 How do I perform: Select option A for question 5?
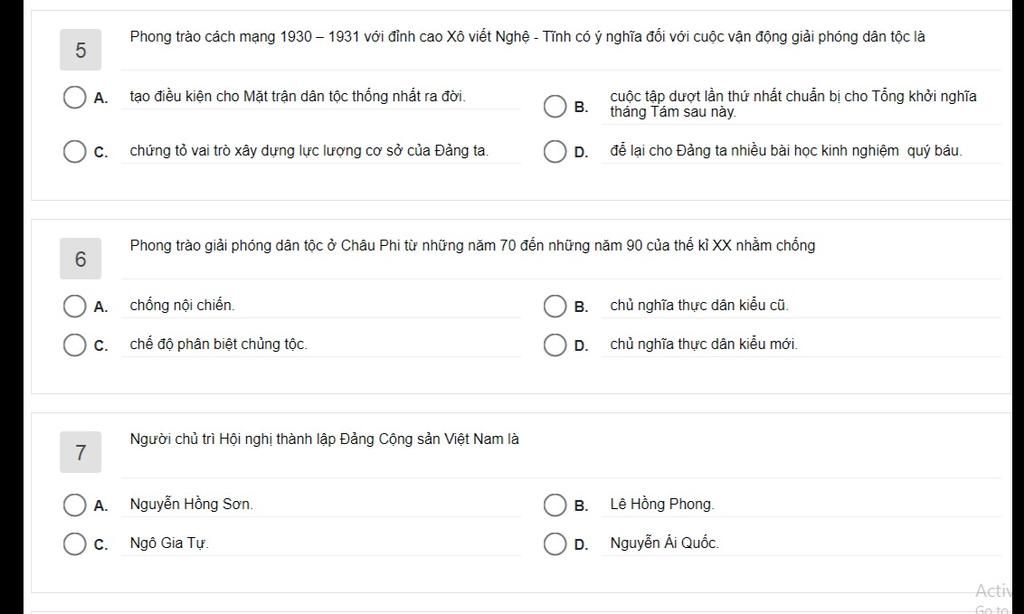74,97
